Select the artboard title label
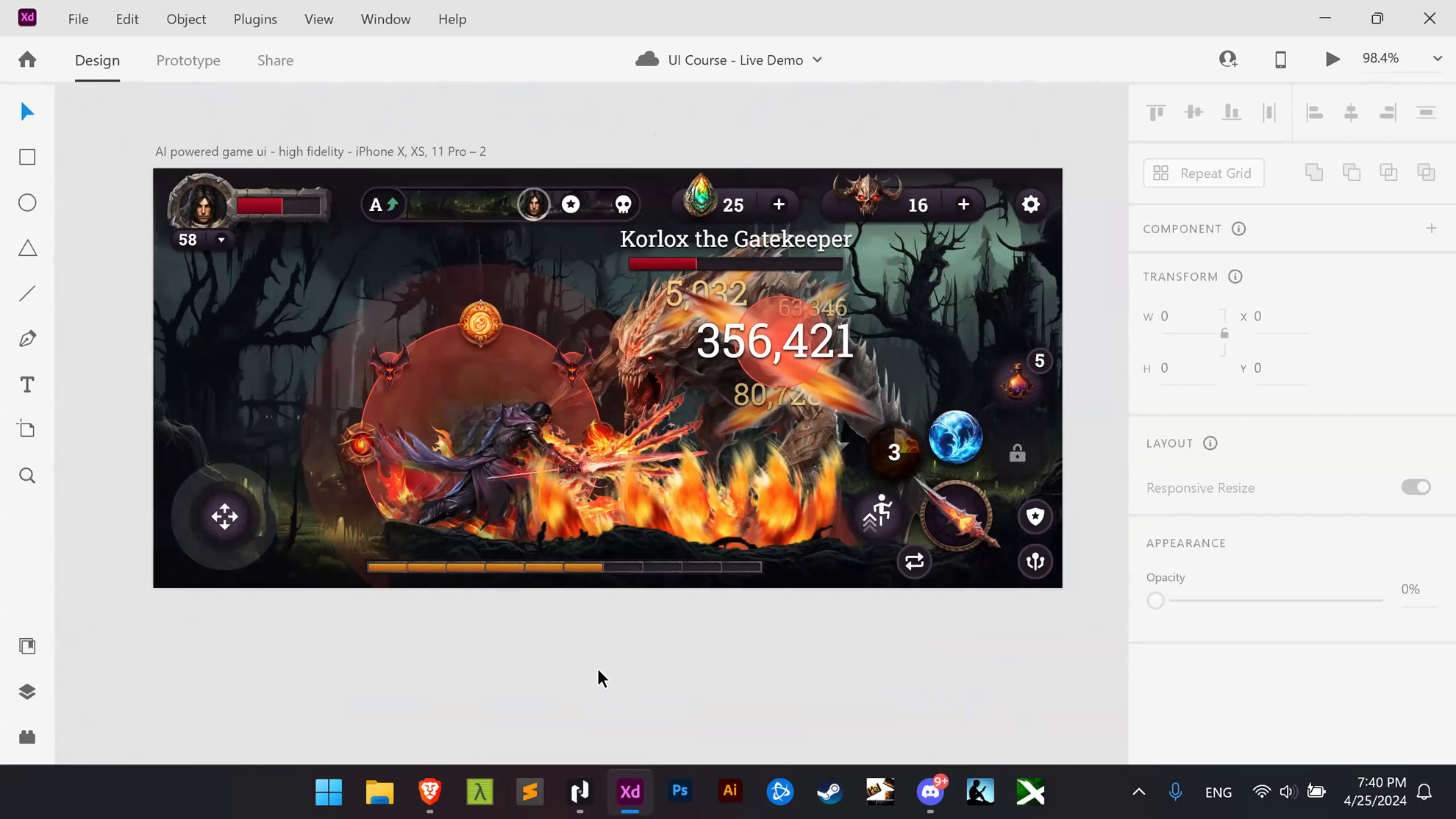This screenshot has width=1456, height=819. click(321, 151)
